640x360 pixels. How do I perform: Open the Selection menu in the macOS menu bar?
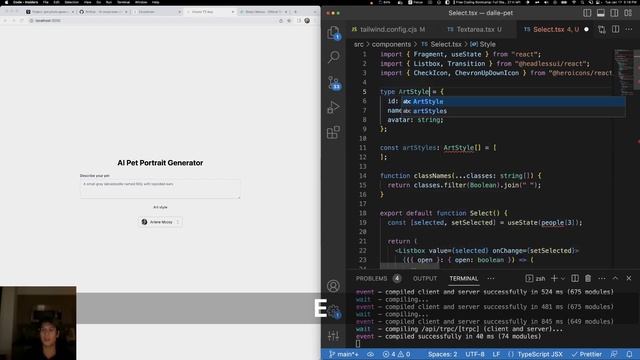pyautogui.click(x=71, y=2)
